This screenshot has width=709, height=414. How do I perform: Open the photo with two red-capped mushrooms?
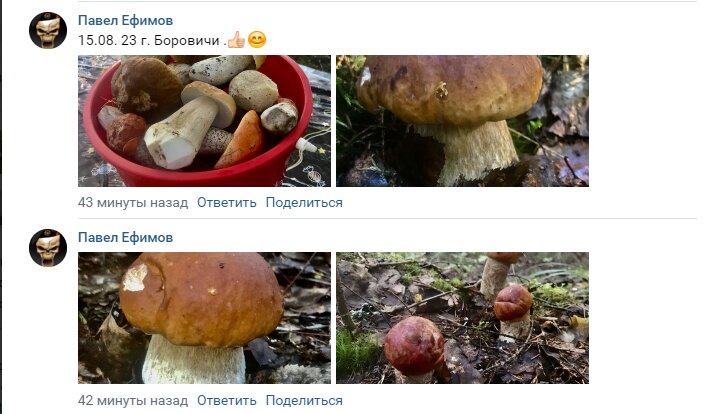pyautogui.click(x=462, y=318)
